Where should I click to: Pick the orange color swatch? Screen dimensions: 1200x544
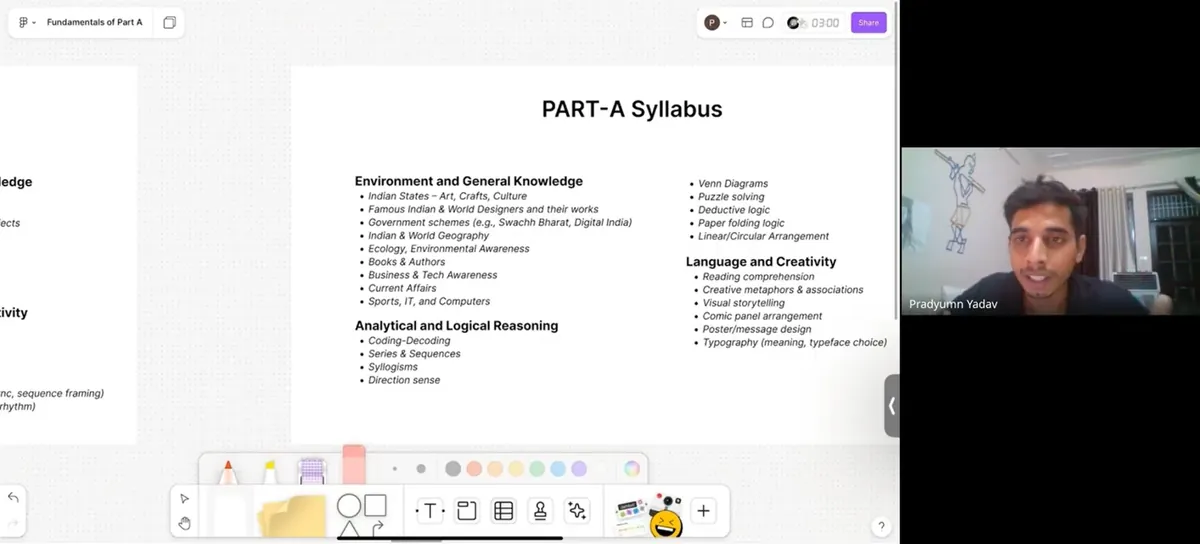[495, 468]
